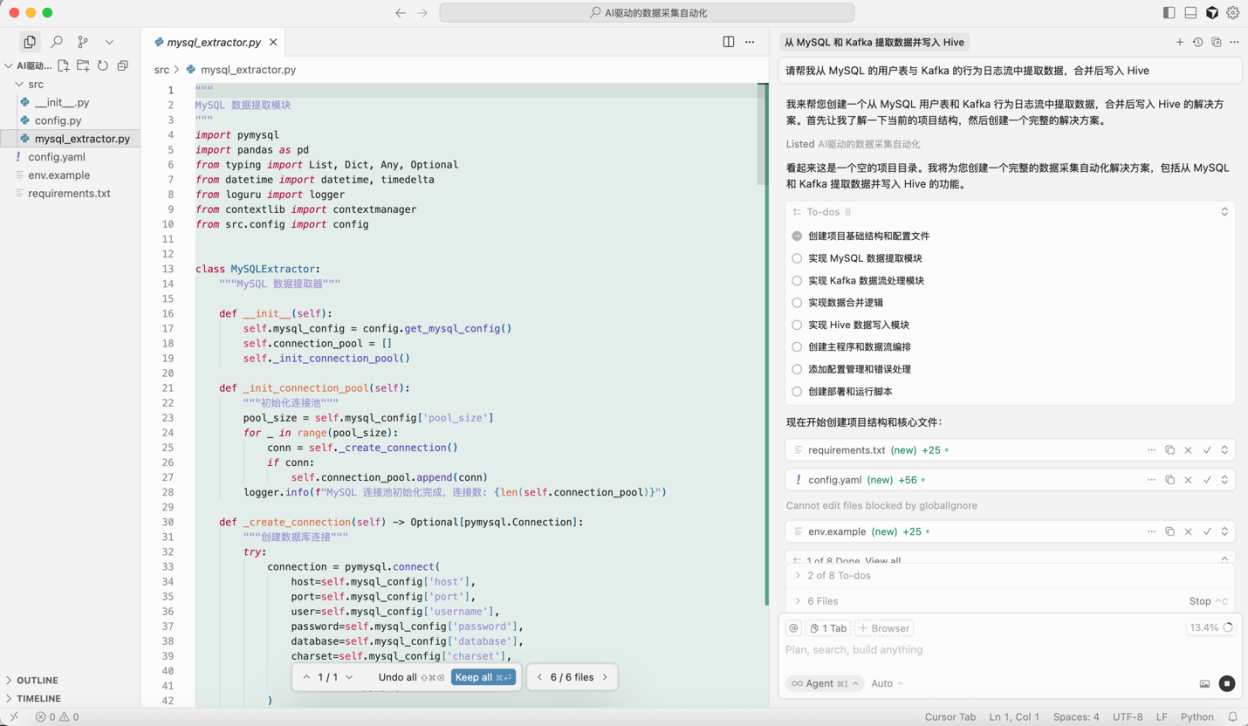This screenshot has width=1248, height=726.
Task: Open the settings gear in title bar
Action: point(1233,13)
